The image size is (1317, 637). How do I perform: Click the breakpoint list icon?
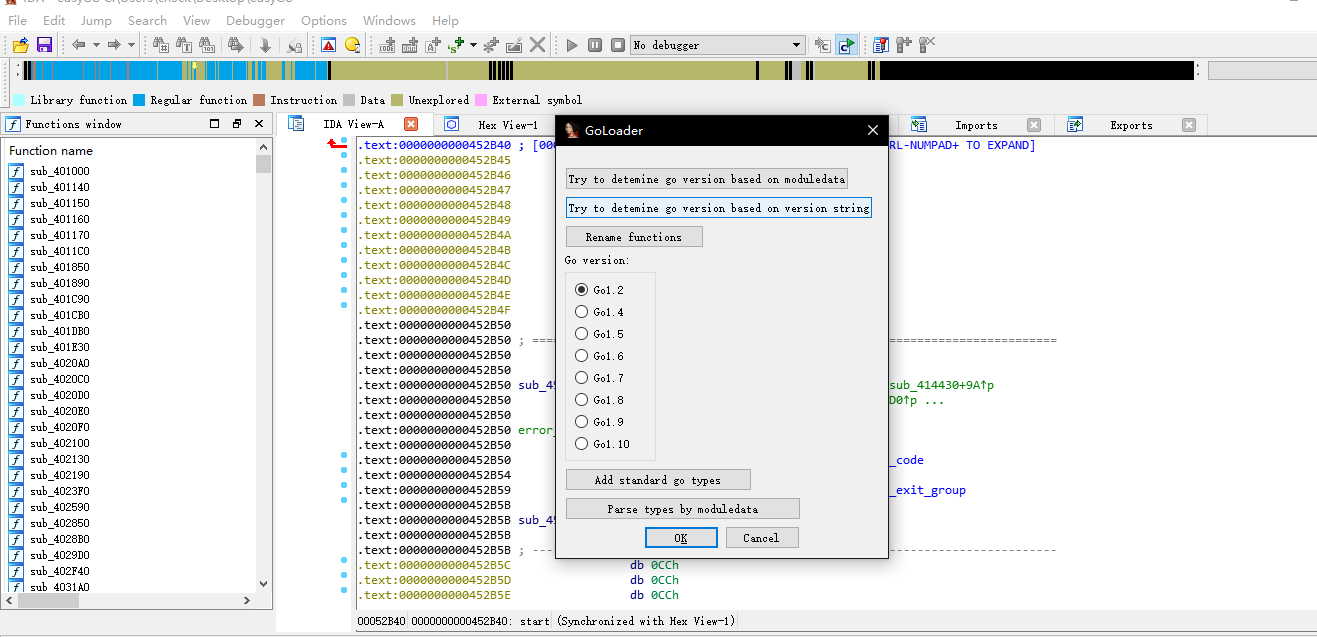click(881, 45)
